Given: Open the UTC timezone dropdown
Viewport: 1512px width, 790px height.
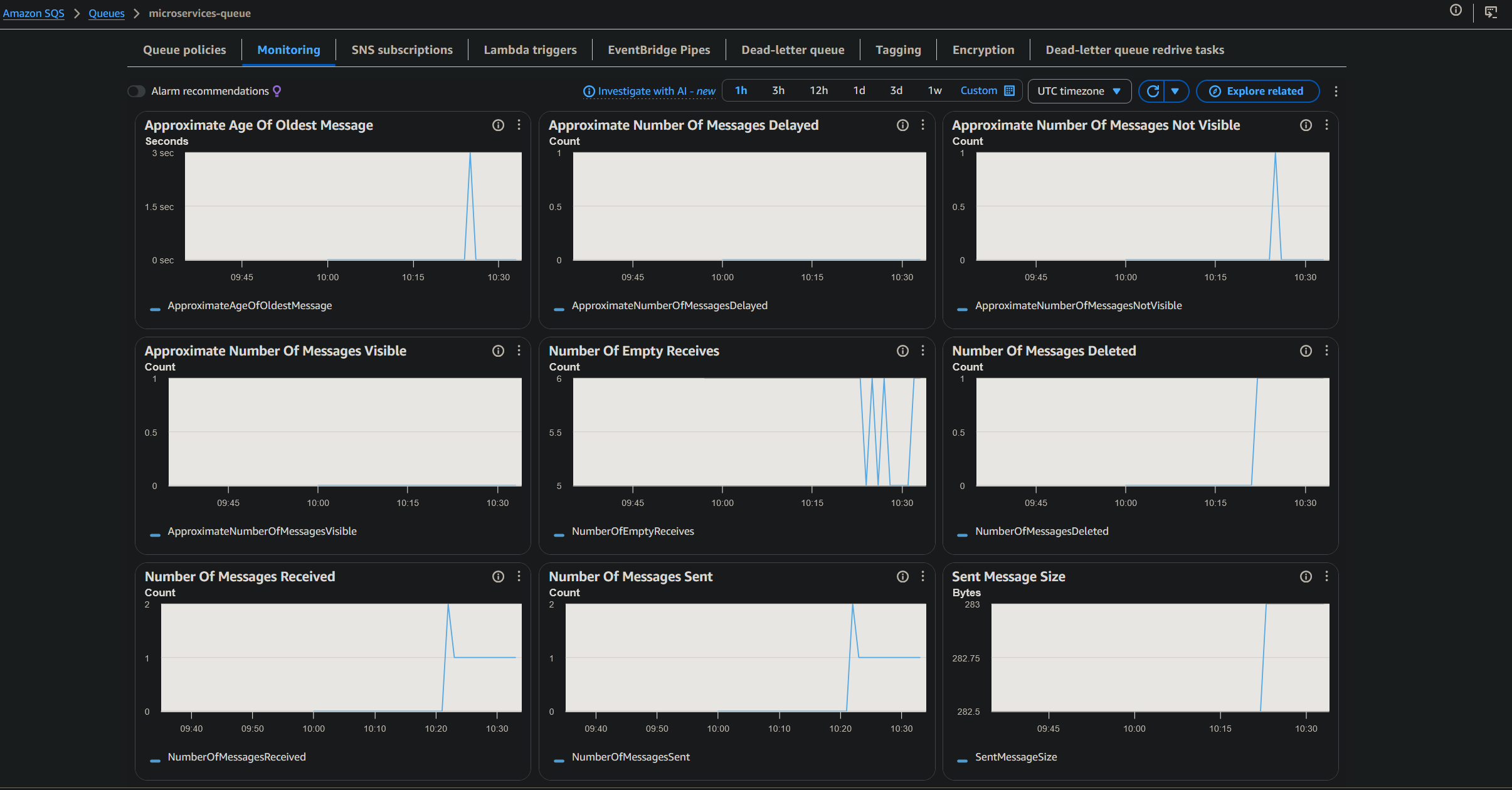Looking at the screenshot, I should pyautogui.click(x=1079, y=92).
